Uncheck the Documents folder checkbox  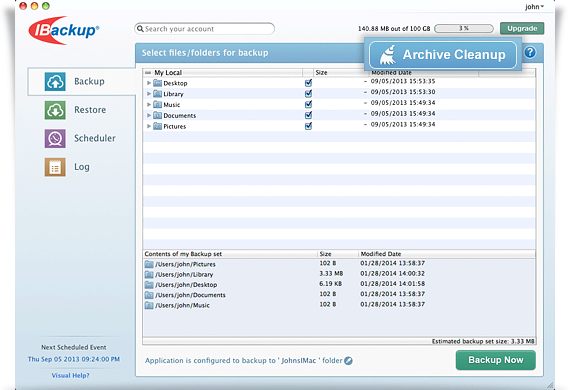click(x=308, y=115)
